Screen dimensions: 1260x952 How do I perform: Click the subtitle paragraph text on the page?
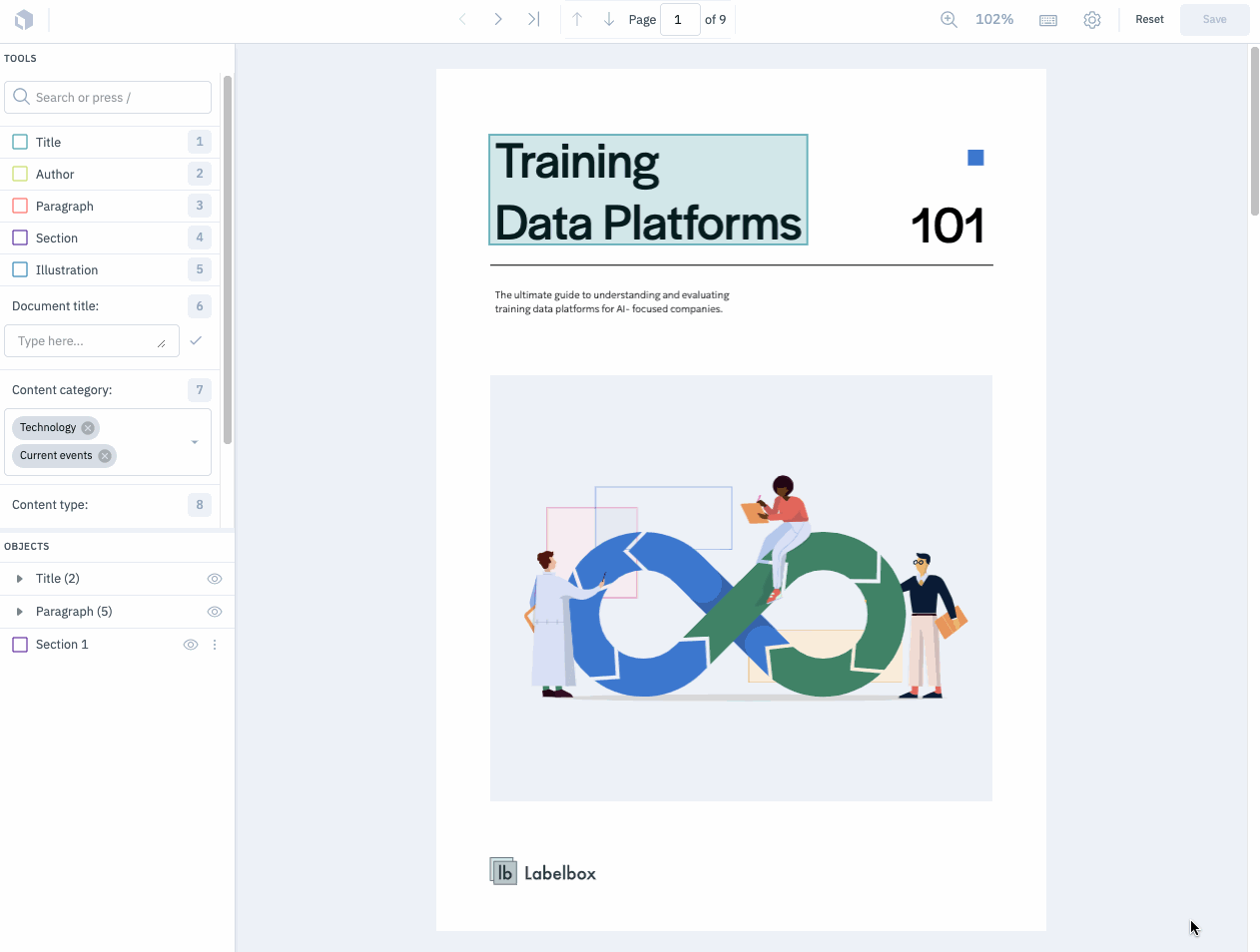pos(612,302)
